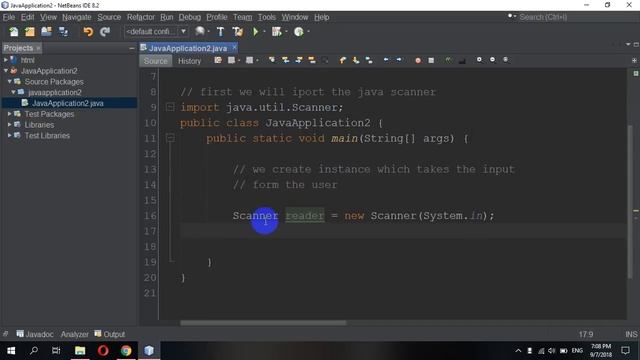Click the Profile Project icon

[x=299, y=31]
